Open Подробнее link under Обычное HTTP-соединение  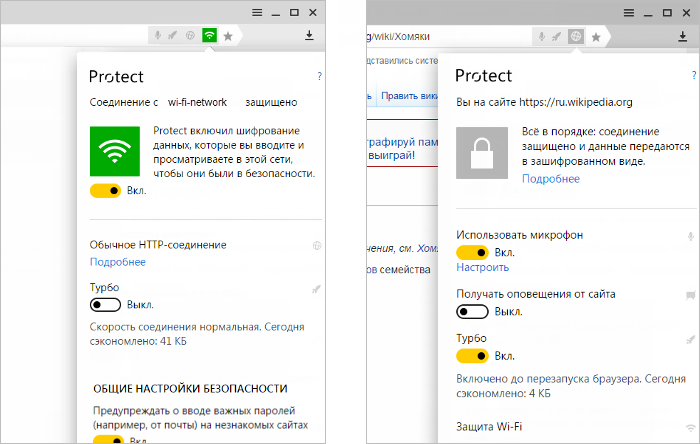pos(118,262)
